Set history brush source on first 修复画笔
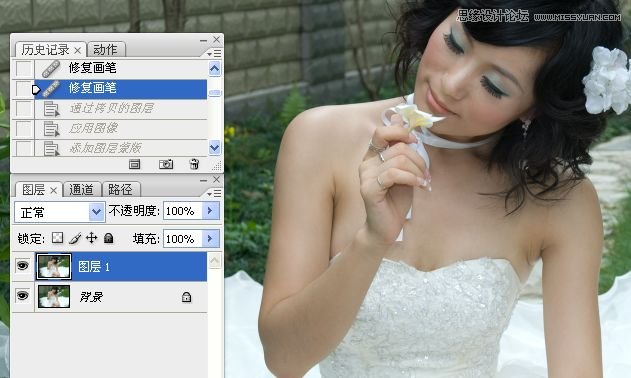 pos(23,68)
